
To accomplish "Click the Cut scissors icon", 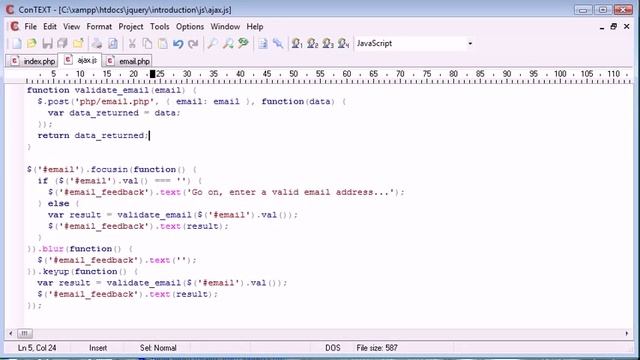I will click(132, 43).
